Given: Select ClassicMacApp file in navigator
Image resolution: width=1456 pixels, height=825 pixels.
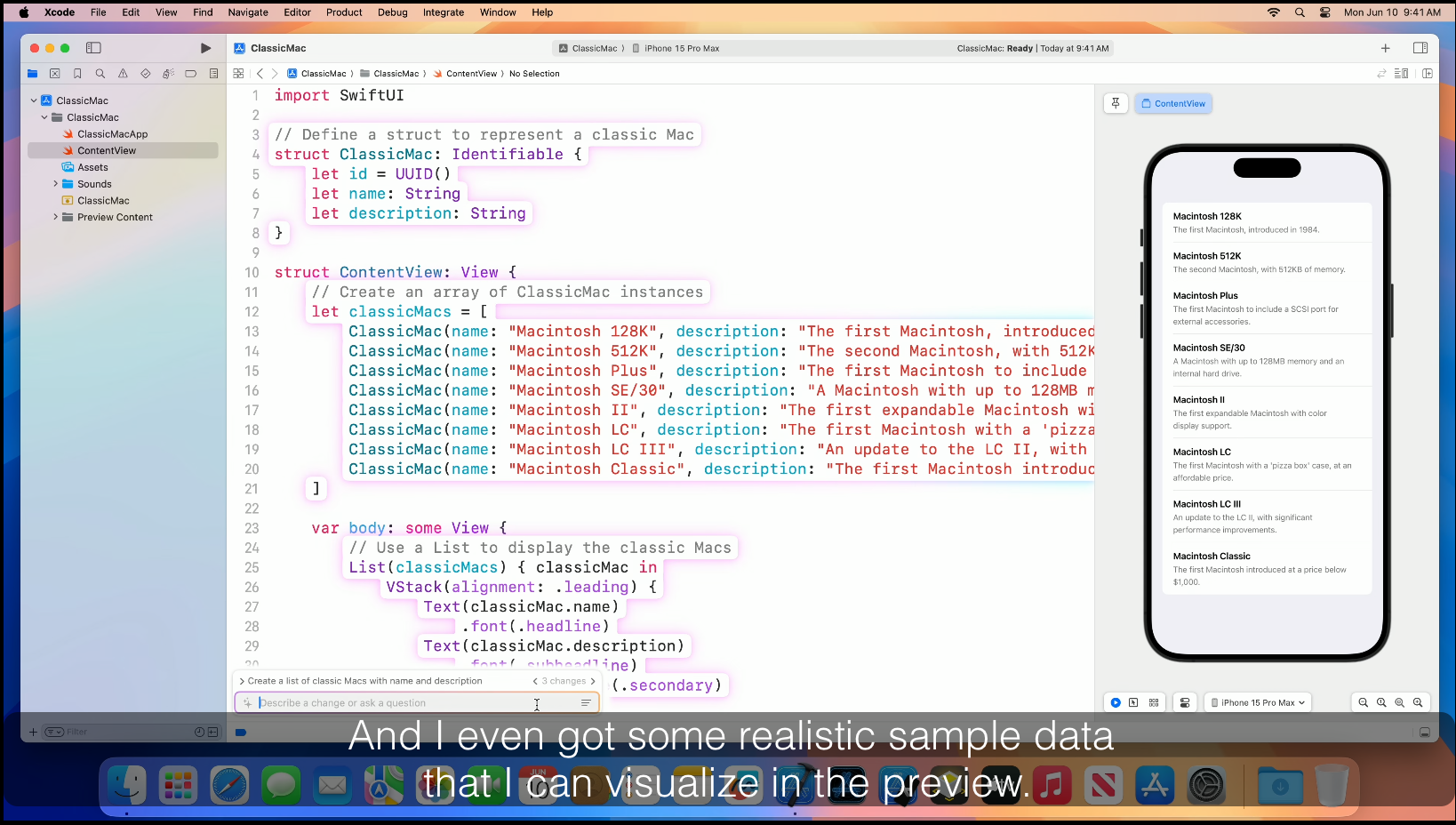Looking at the screenshot, I should (x=112, y=134).
